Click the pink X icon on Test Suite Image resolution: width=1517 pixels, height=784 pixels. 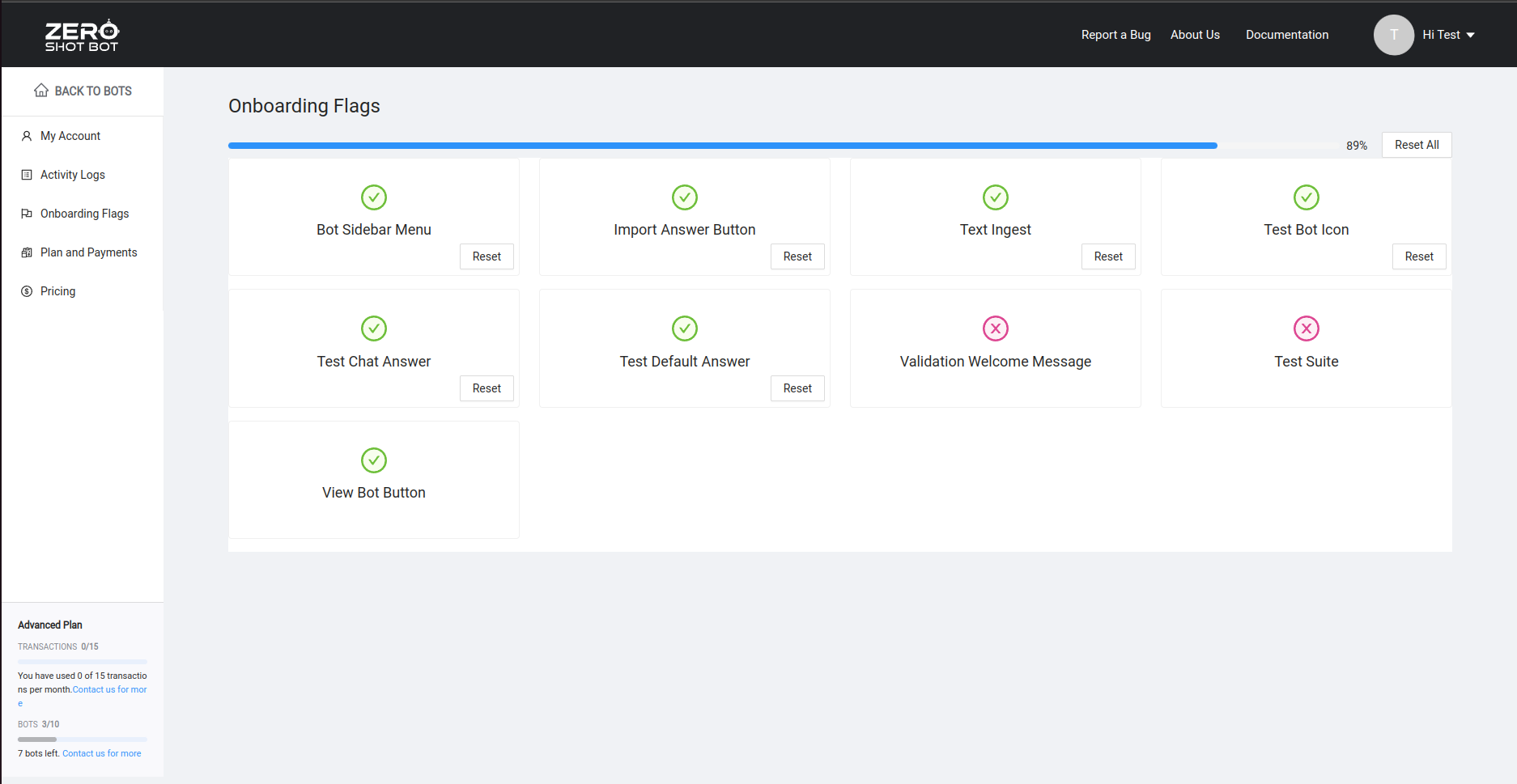tap(1306, 328)
